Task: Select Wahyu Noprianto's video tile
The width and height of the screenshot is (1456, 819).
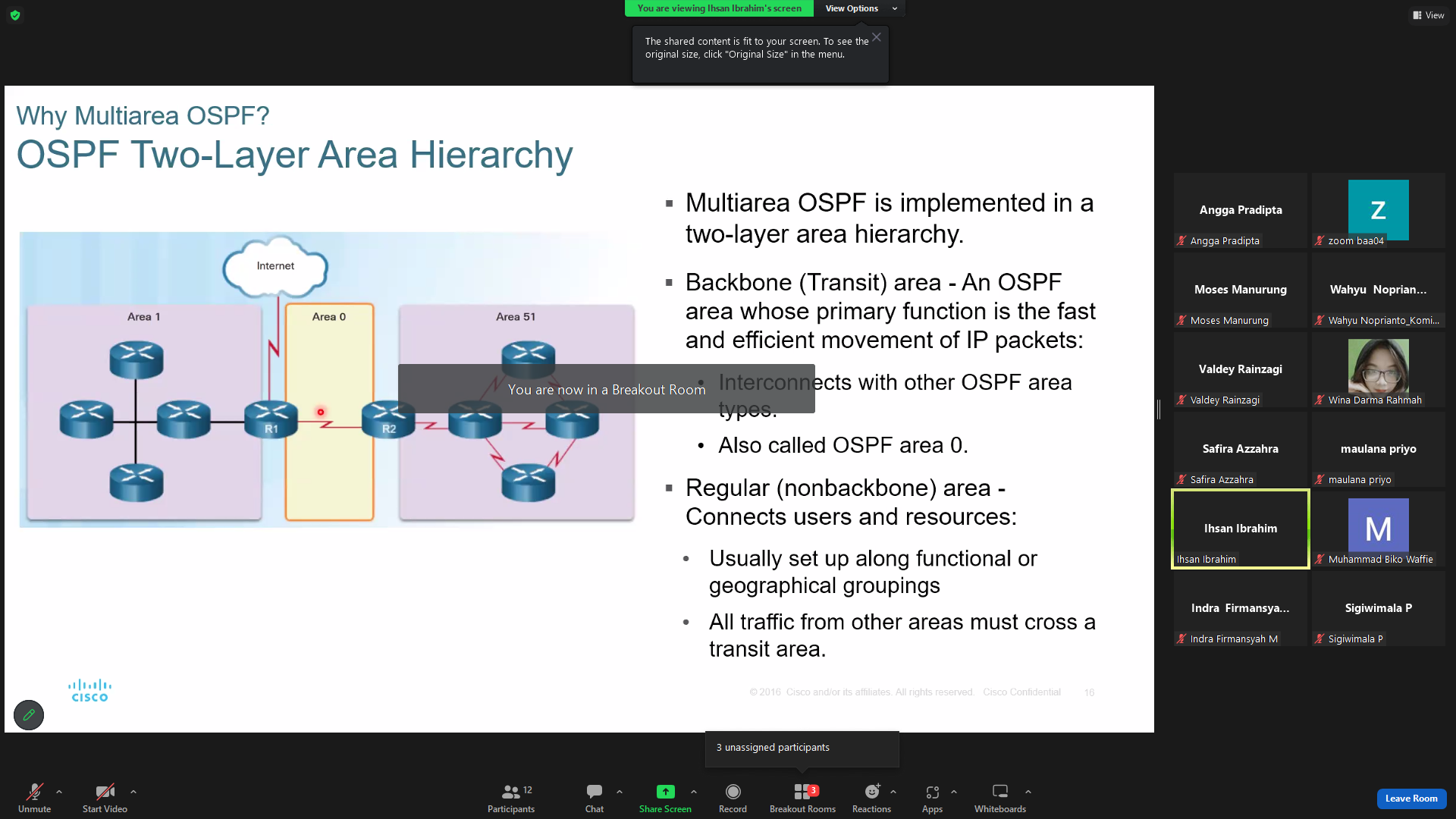Action: click(1379, 290)
